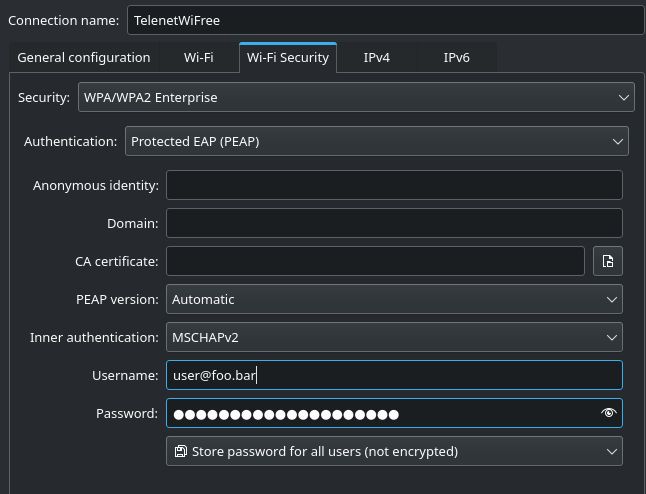Expand the Authentication method dropdown

tap(376, 142)
